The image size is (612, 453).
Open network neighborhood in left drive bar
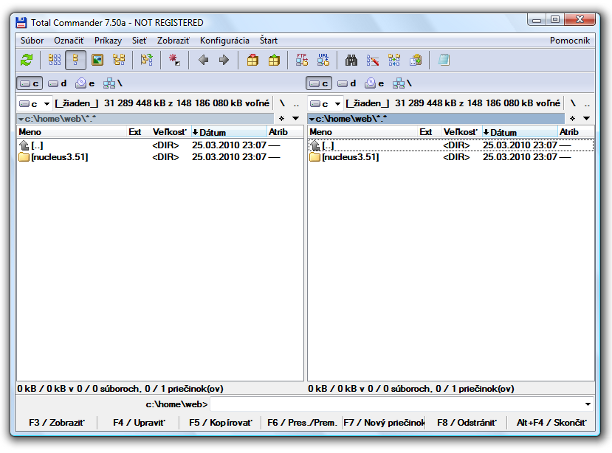pos(112,83)
